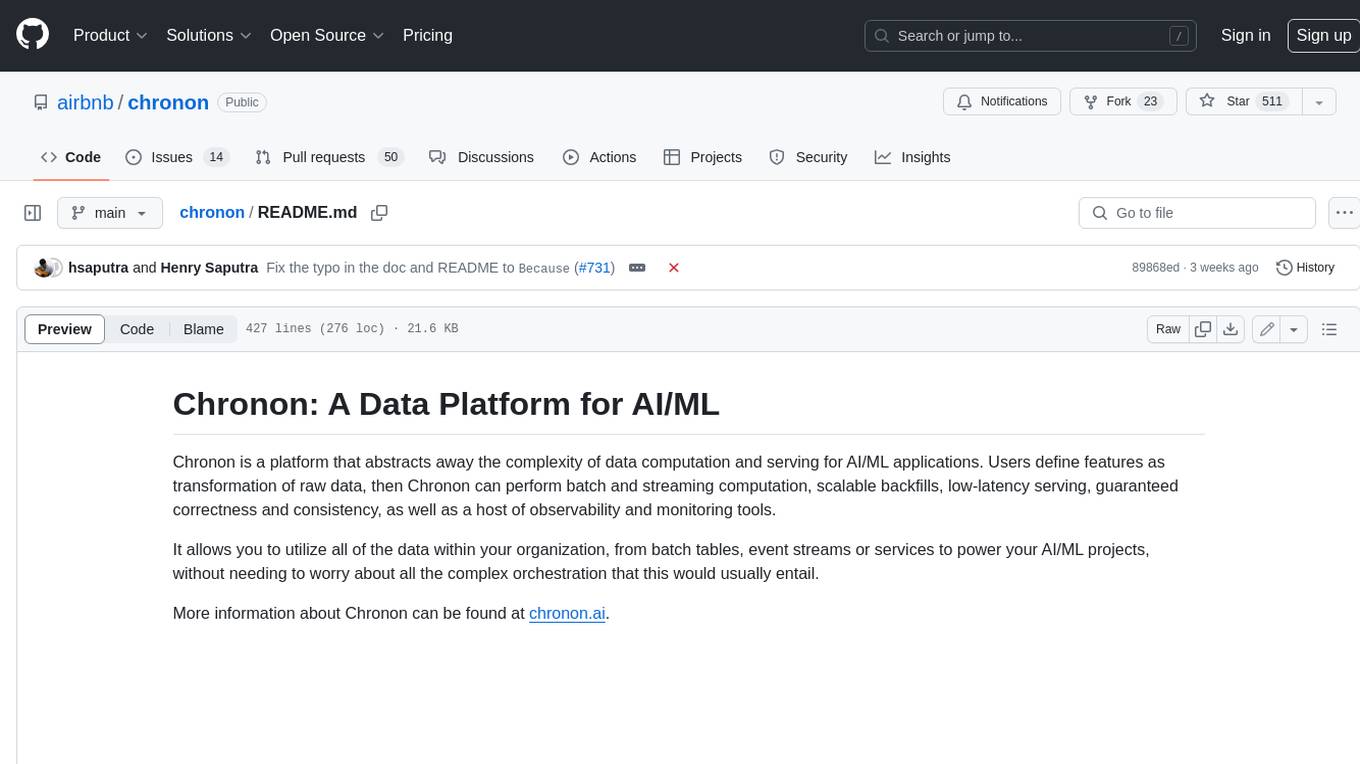Switch to the Issues tab
Viewport: 1360px width, 764px height.
click(x=177, y=157)
